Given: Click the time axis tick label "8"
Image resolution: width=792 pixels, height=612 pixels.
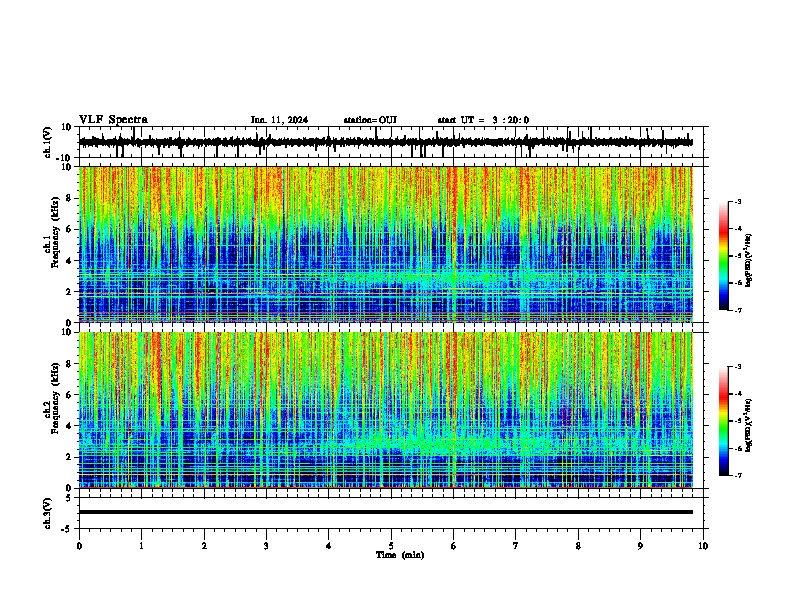Looking at the screenshot, I should 578,546.
